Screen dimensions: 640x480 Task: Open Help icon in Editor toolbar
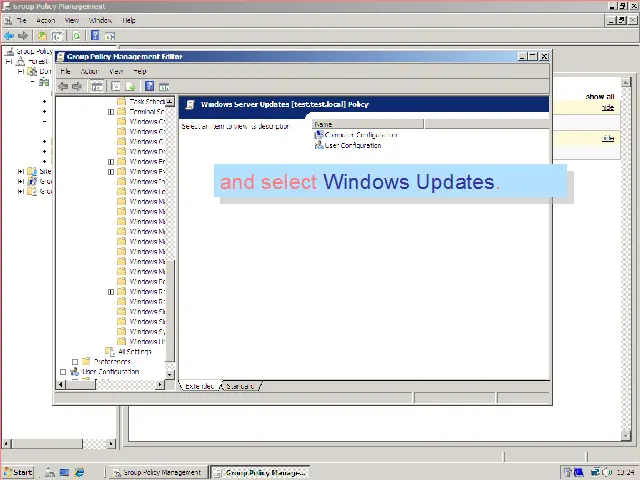149,86
